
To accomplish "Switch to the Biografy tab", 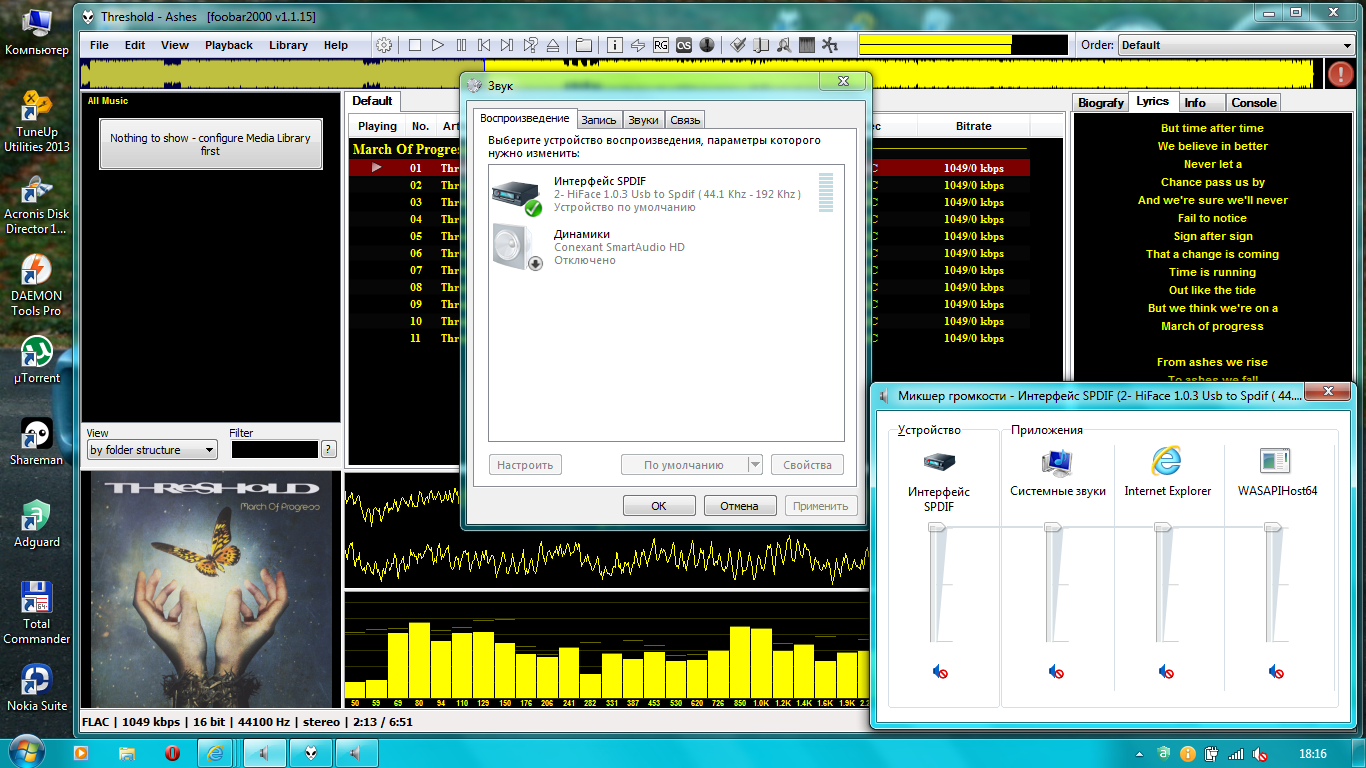I will [x=1101, y=102].
